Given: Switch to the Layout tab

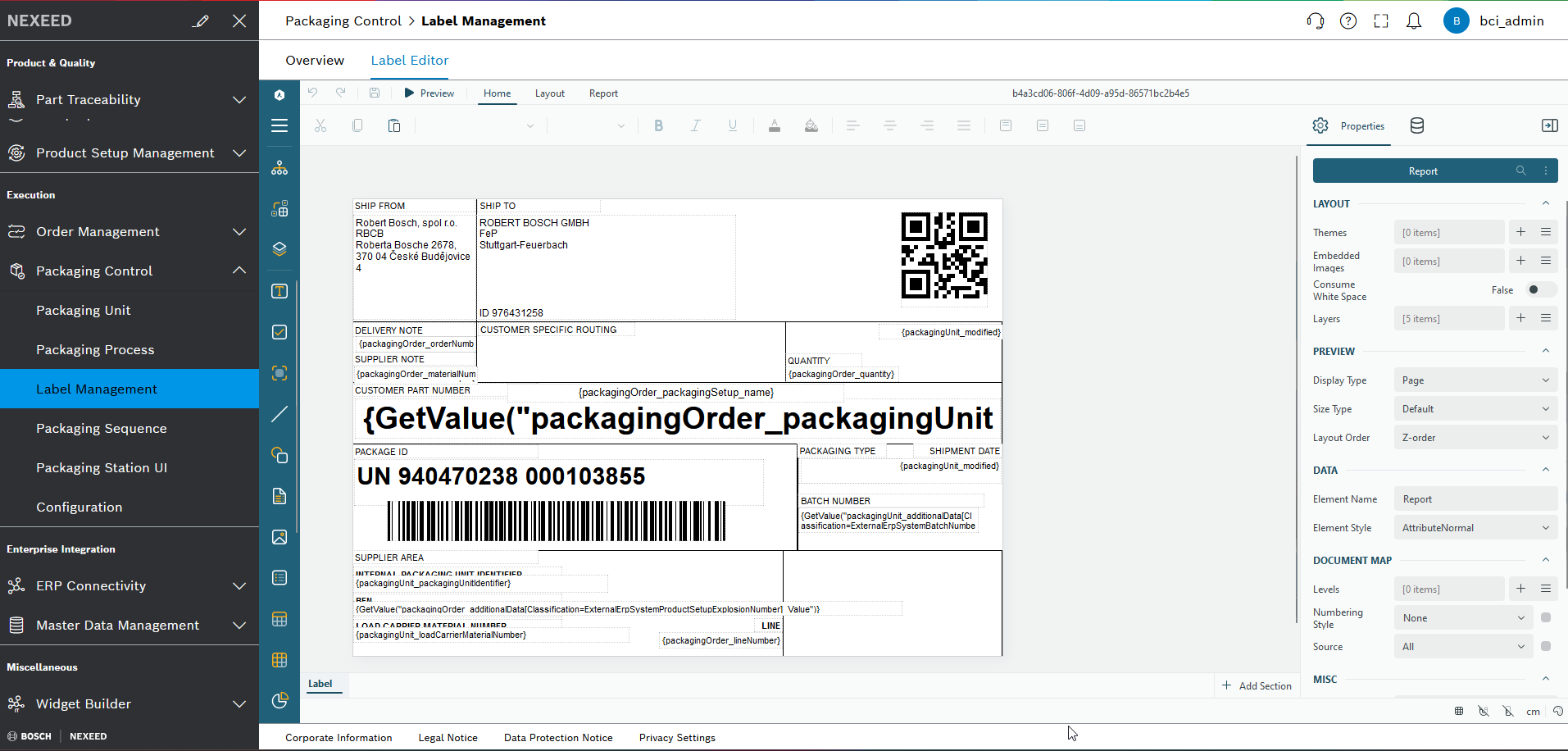Looking at the screenshot, I should coord(549,93).
